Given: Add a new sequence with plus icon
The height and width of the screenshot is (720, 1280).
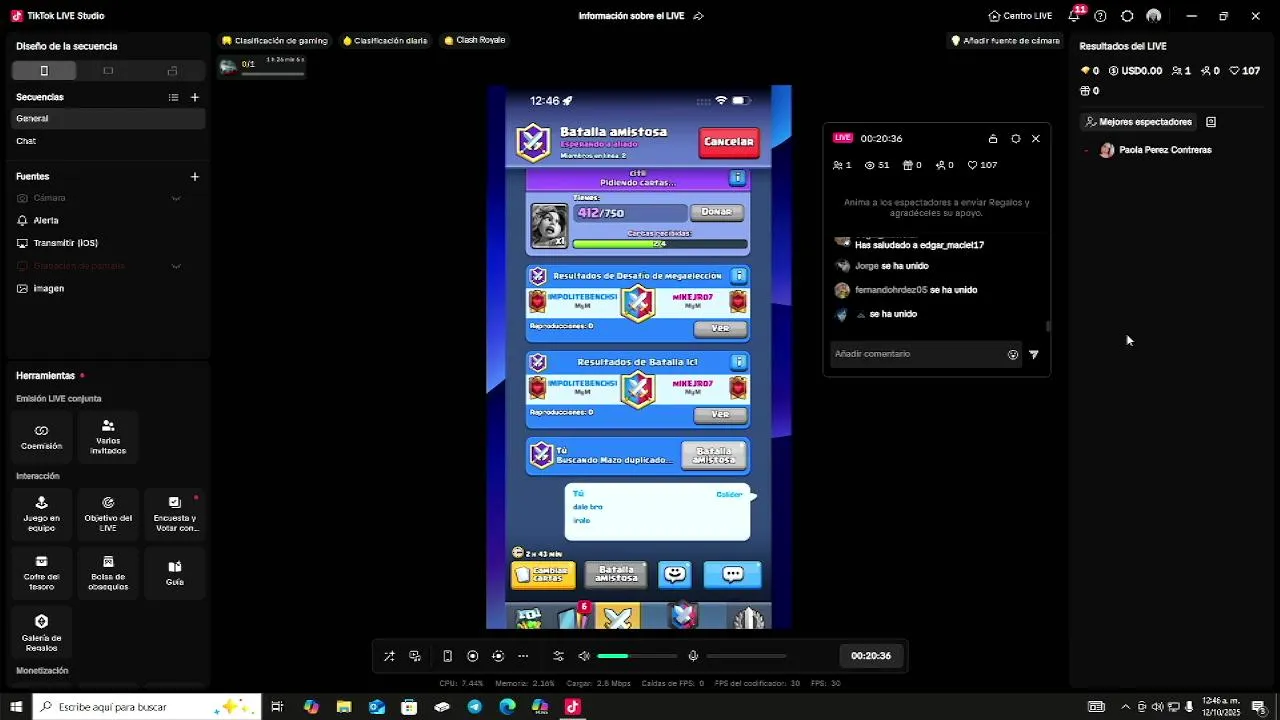Looking at the screenshot, I should point(195,97).
